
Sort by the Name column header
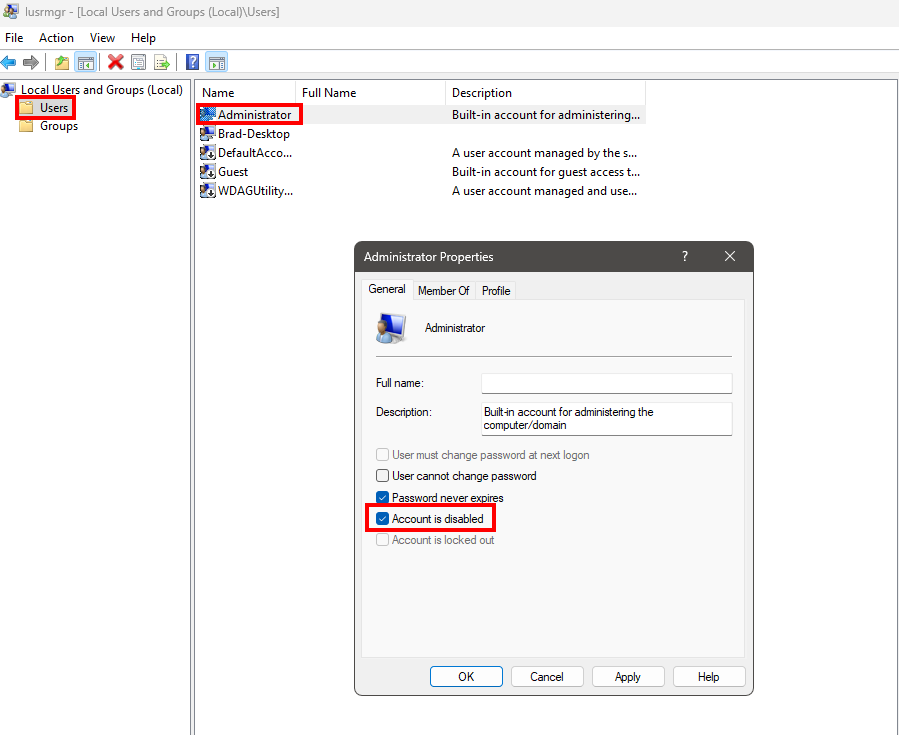245,93
